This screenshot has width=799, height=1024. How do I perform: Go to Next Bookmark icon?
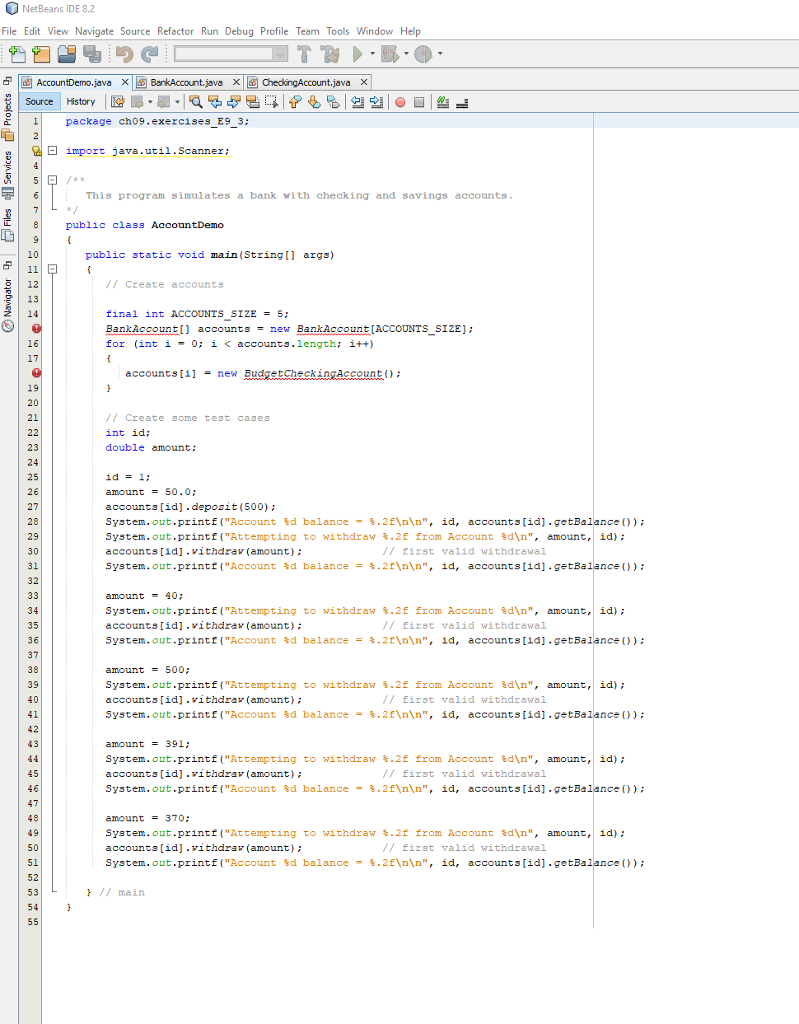coord(314,102)
